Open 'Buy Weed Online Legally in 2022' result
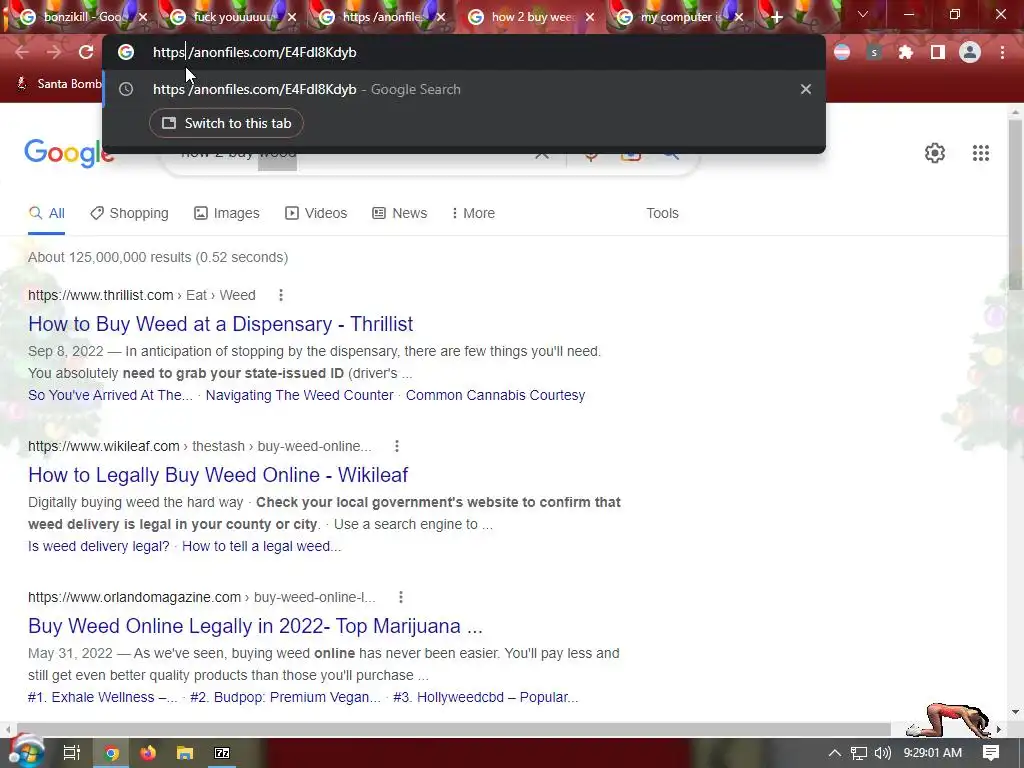The height and width of the screenshot is (768, 1024). click(255, 626)
